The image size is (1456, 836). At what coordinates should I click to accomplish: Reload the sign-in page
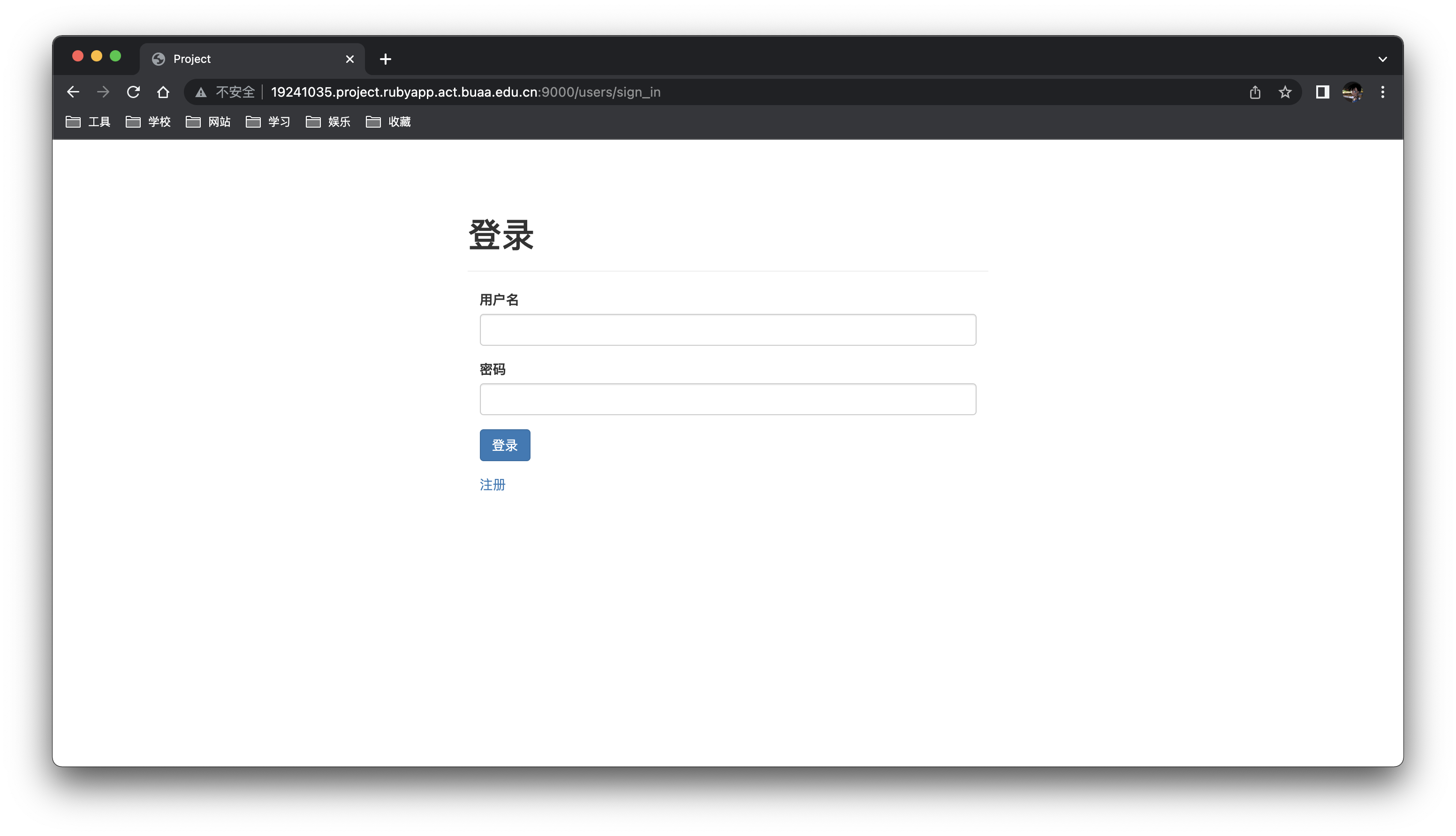pos(133,92)
